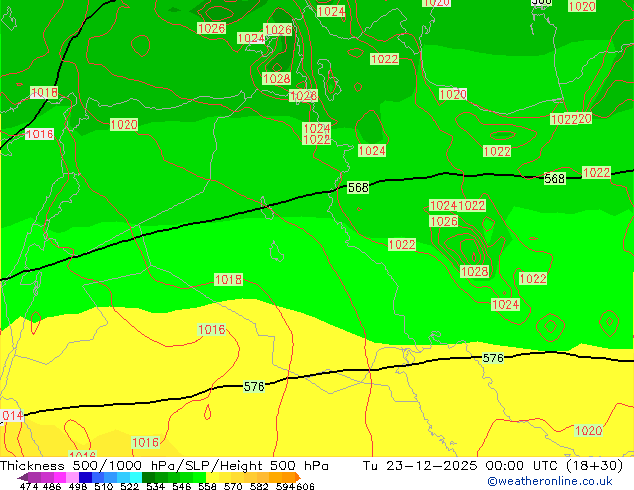Select the dark blue legend swatch above 498
Screen dimensions: 634x490
85,477
